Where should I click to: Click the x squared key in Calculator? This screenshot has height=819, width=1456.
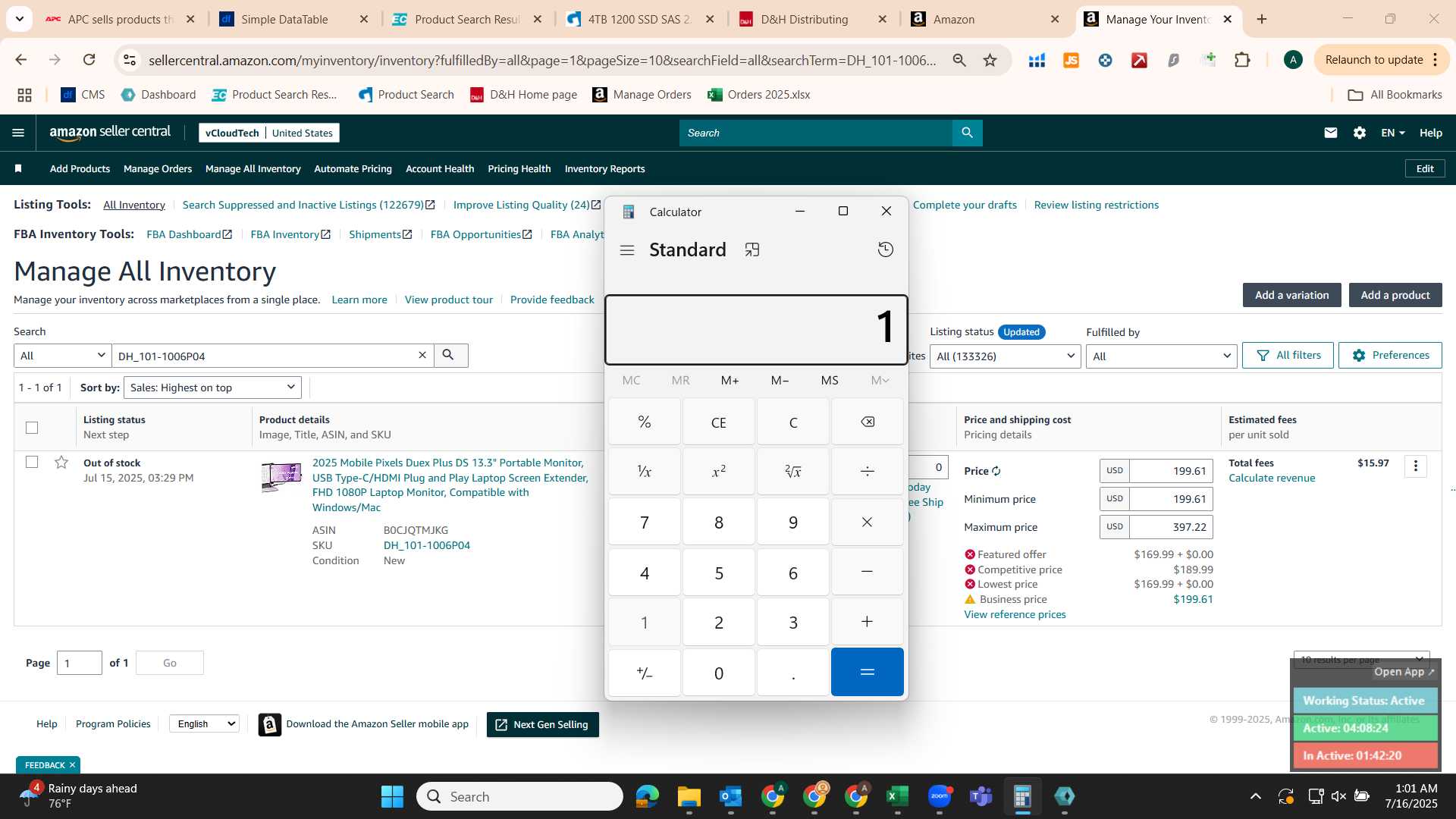pyautogui.click(x=719, y=472)
